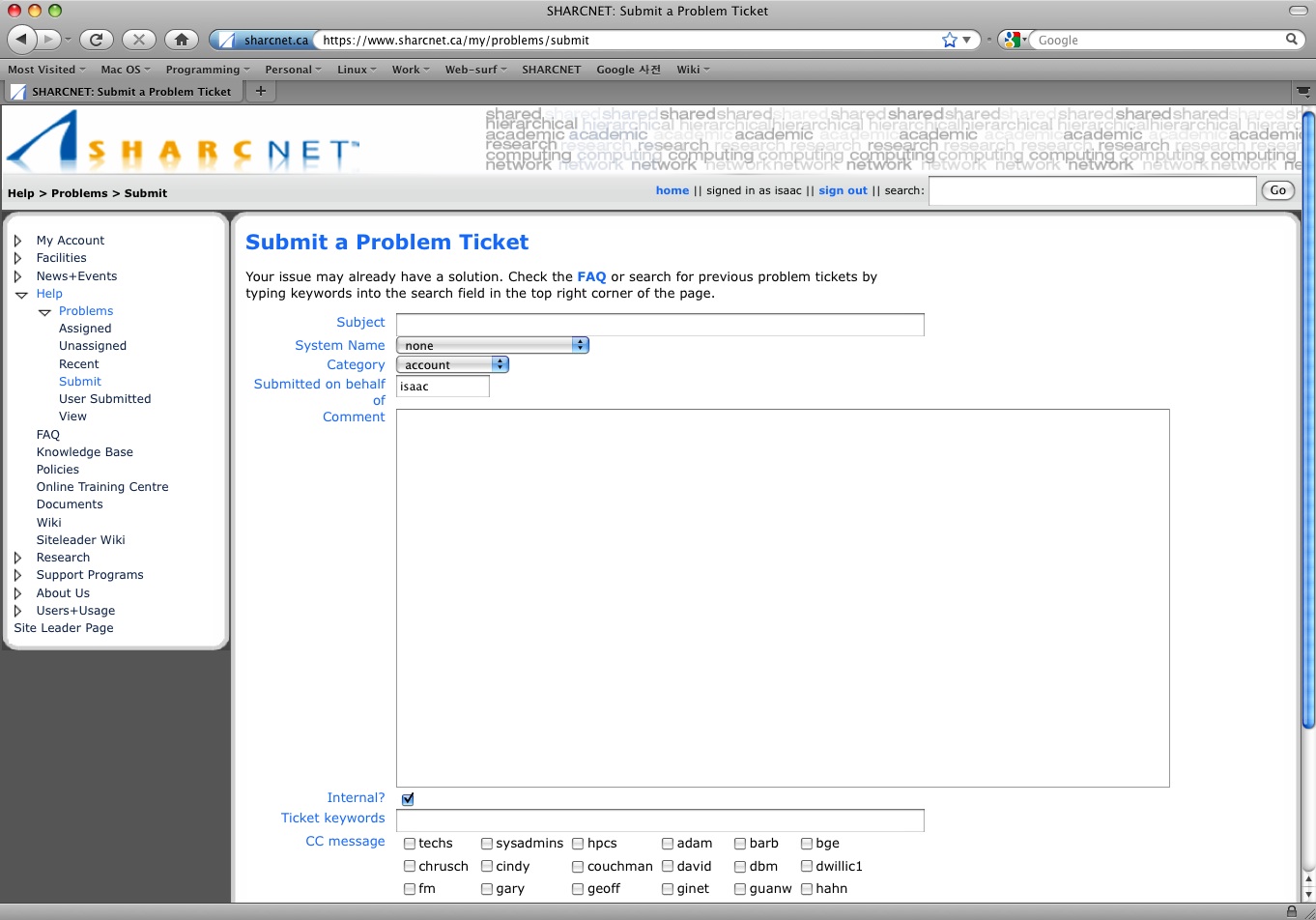Switch to SHARCNET Submit a Problem Ticket tab
The width and height of the screenshot is (1316, 920).
tap(122, 92)
